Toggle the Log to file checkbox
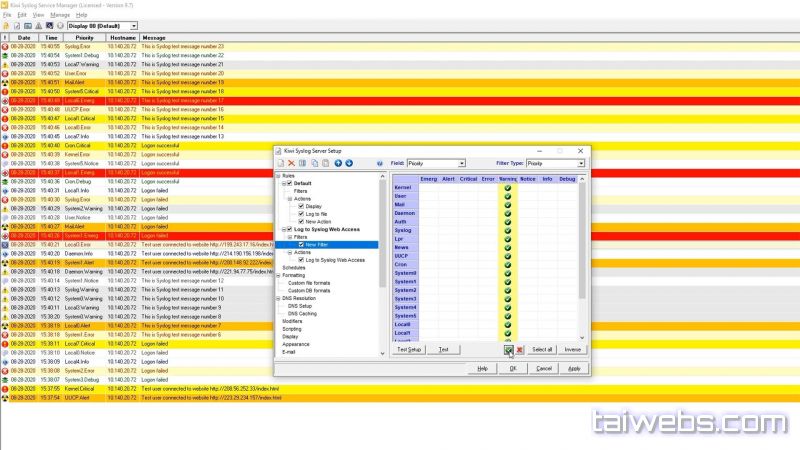800x450 pixels. point(301,214)
